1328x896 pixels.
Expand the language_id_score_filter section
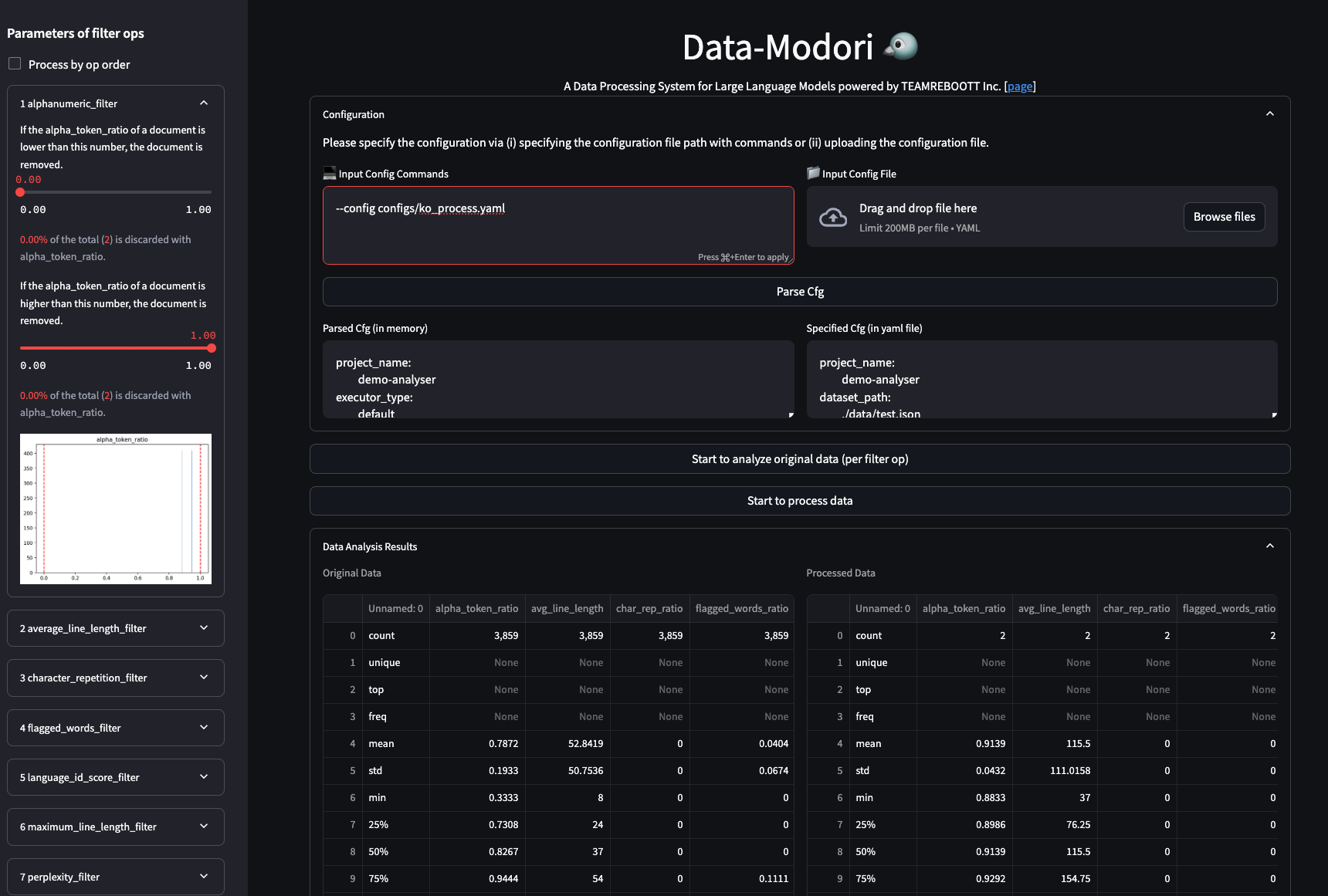point(116,777)
